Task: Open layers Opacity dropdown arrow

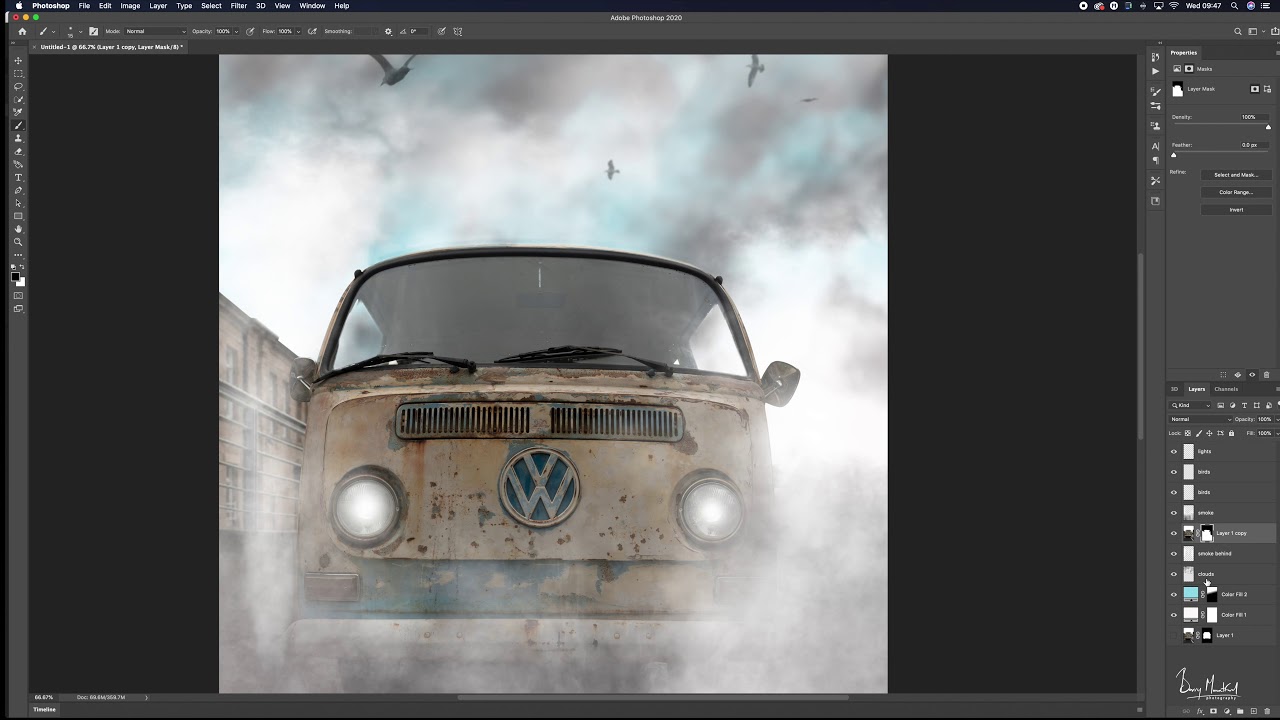Action: pos(1275,419)
